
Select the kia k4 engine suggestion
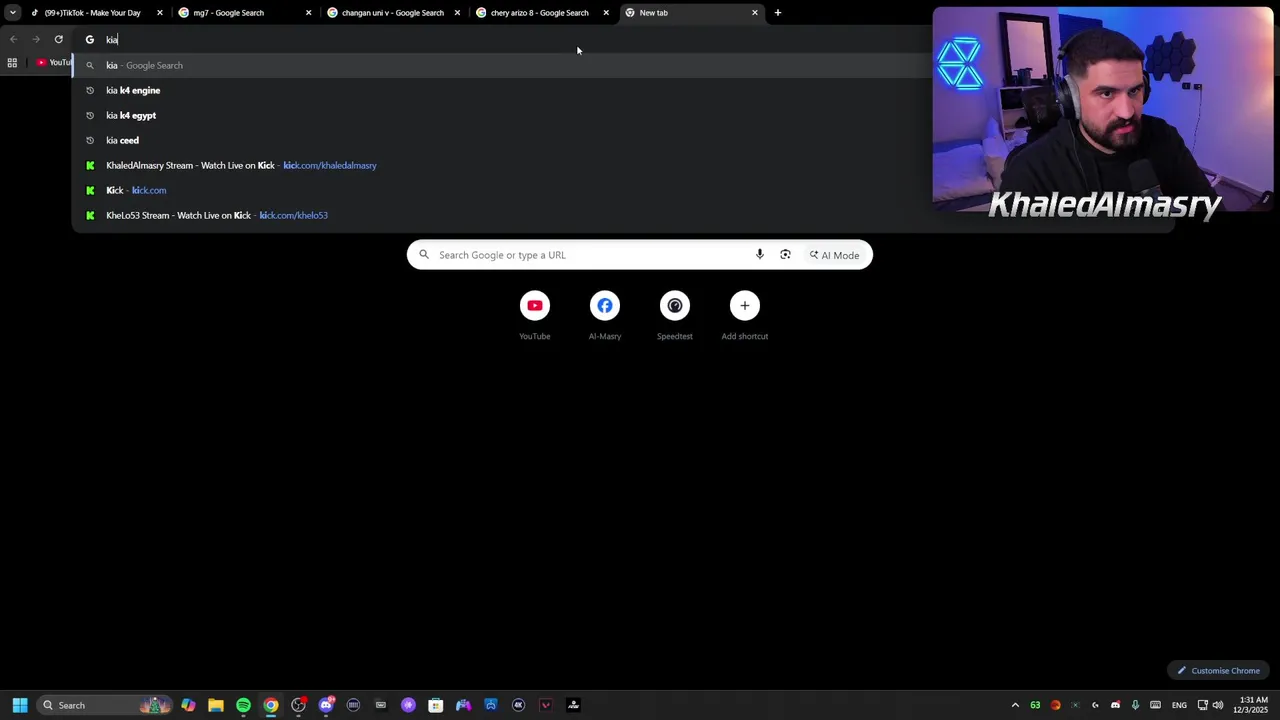point(622,90)
